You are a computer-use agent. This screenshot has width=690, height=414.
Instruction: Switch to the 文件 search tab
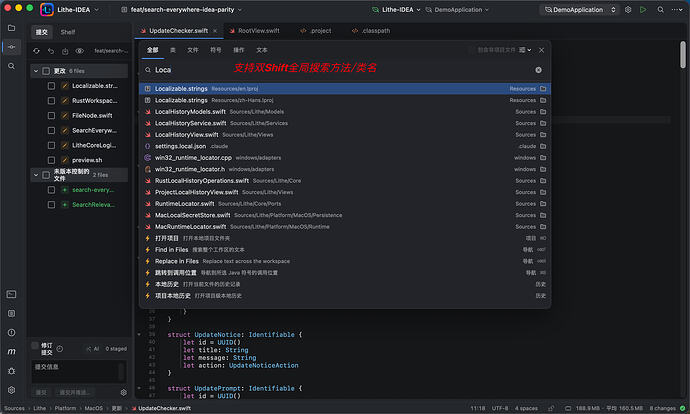pyautogui.click(x=193, y=50)
